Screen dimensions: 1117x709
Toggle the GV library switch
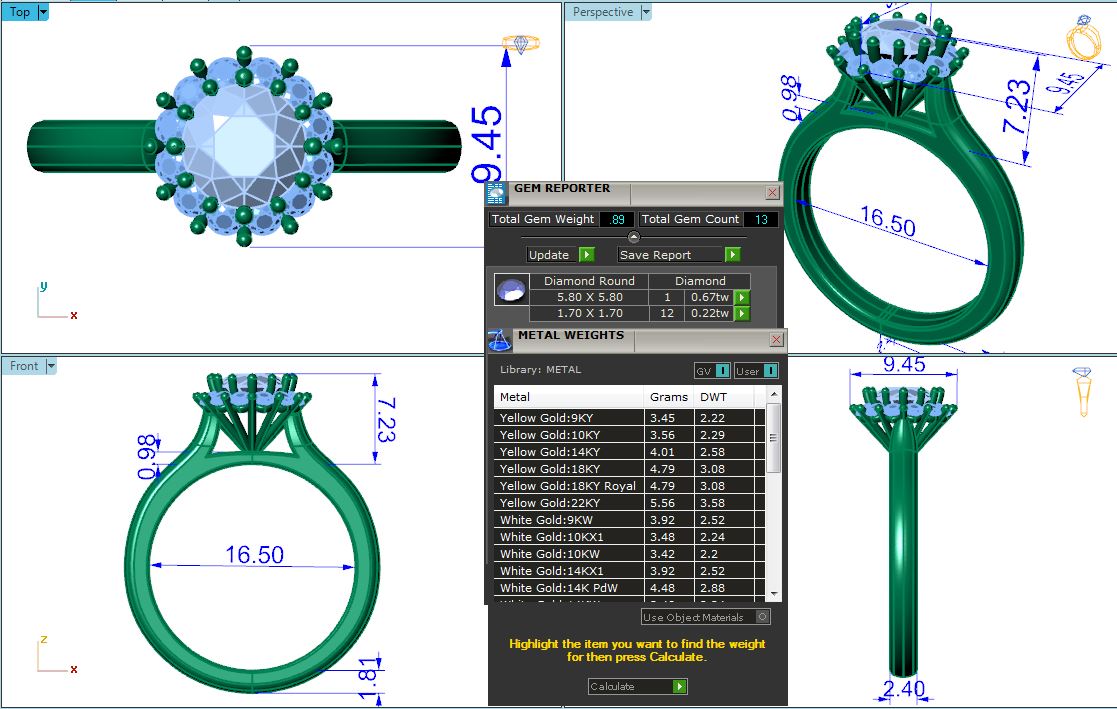tap(722, 371)
